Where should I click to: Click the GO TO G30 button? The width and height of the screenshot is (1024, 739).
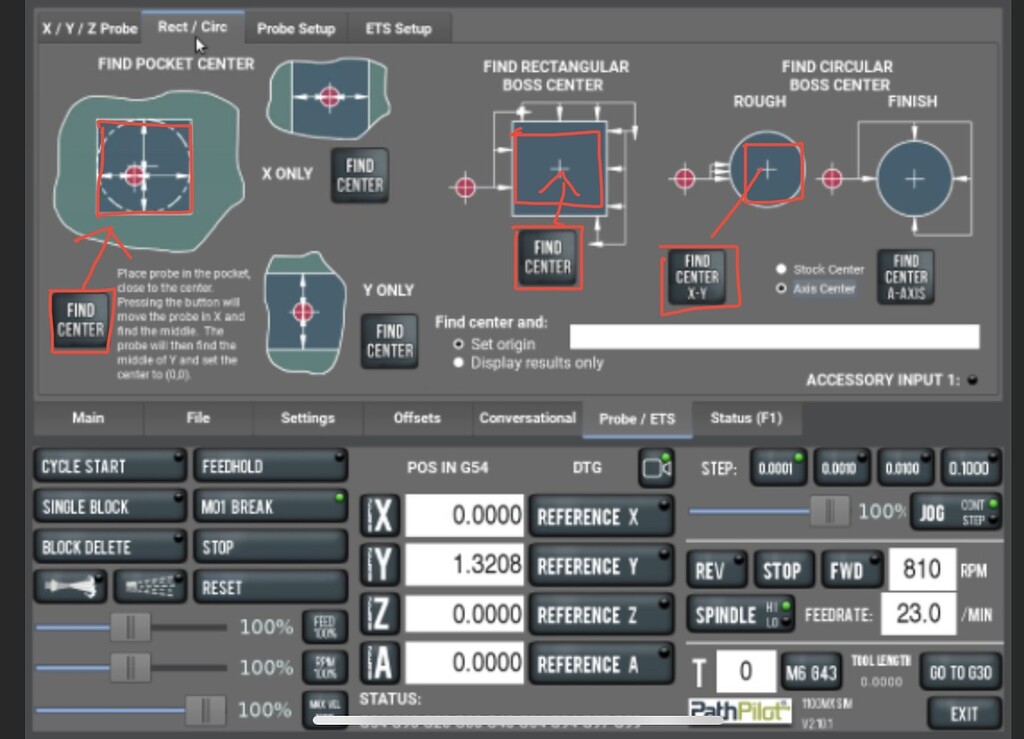[x=959, y=673]
